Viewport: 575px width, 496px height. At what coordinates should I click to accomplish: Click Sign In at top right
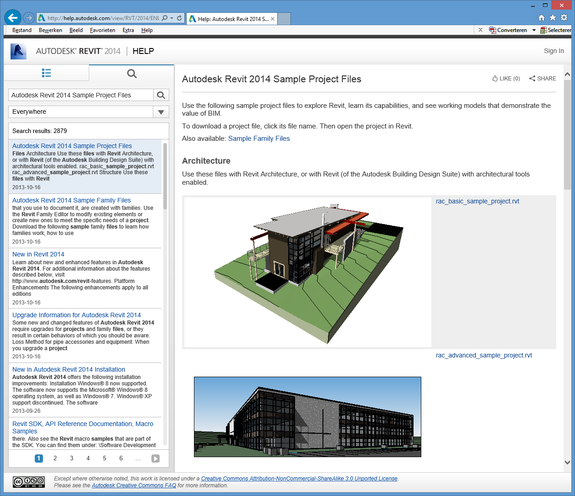click(554, 51)
